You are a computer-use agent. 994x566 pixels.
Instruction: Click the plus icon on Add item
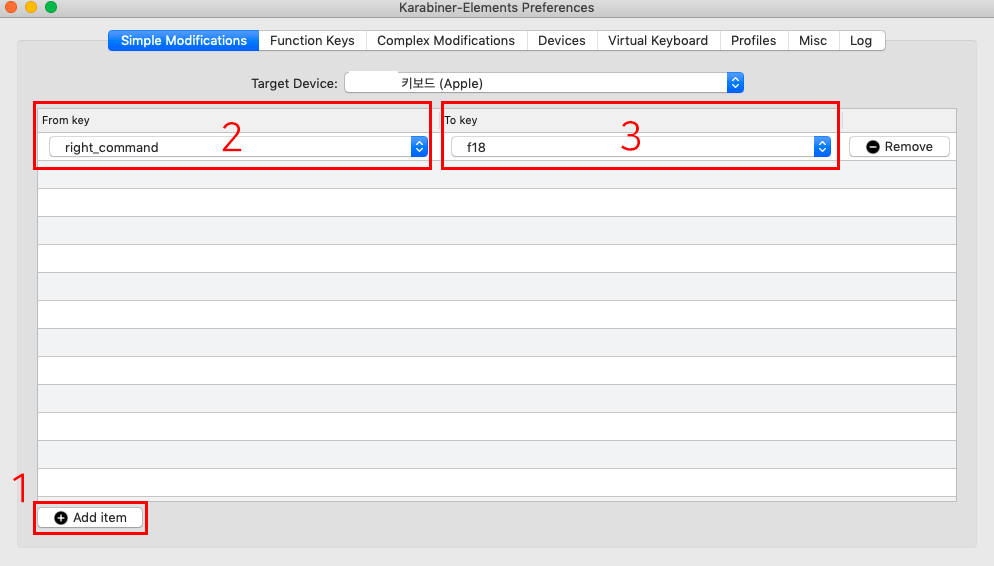61,518
